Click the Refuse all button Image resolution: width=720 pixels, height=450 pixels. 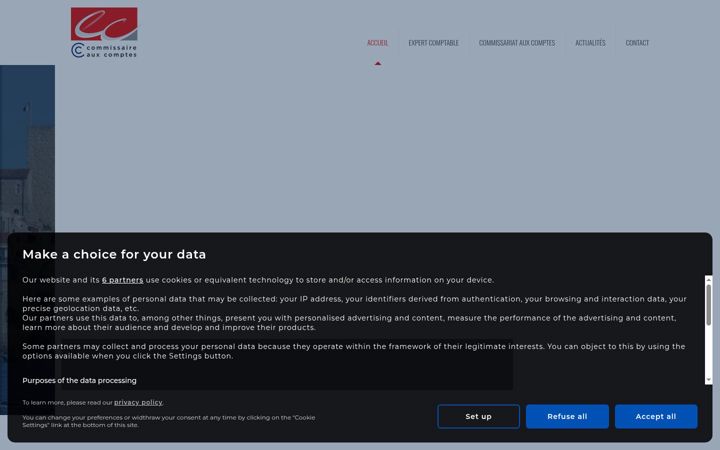point(567,416)
